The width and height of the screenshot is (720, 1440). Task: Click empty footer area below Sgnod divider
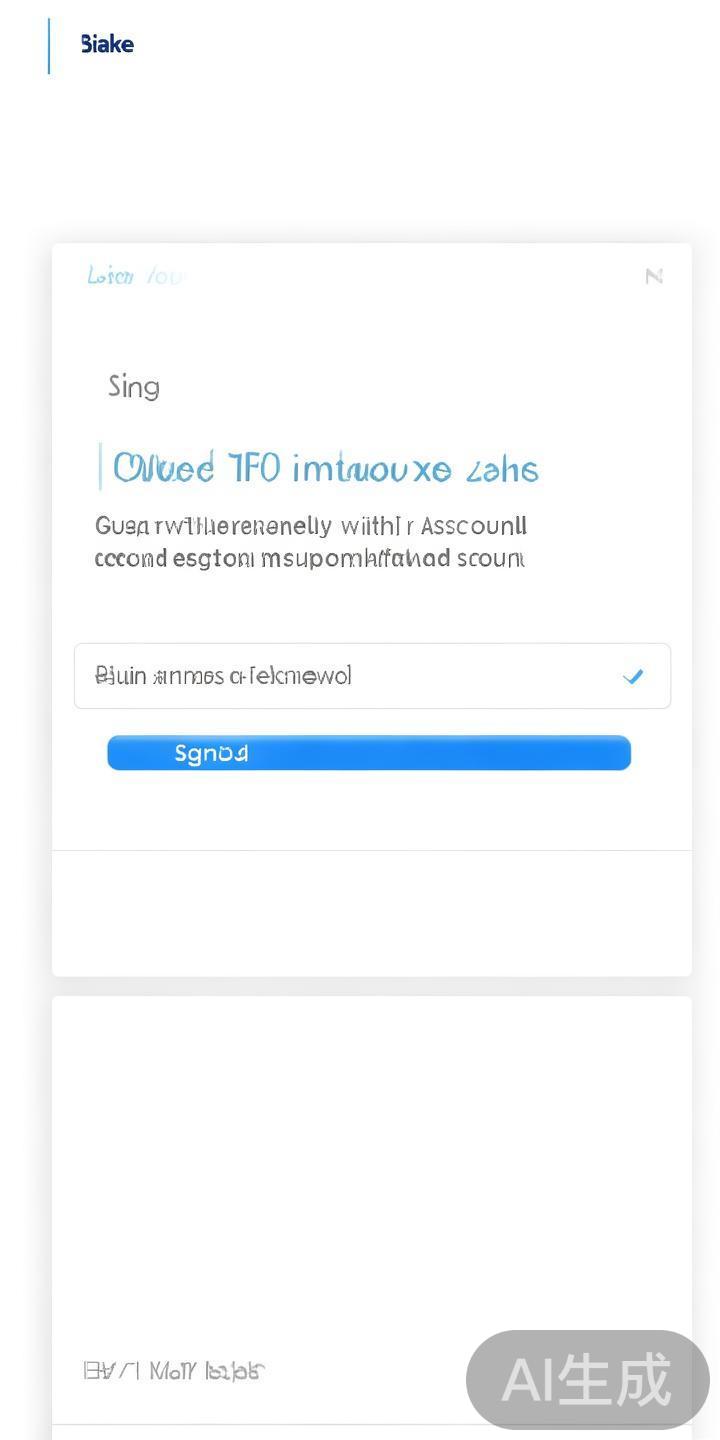[x=371, y=912]
